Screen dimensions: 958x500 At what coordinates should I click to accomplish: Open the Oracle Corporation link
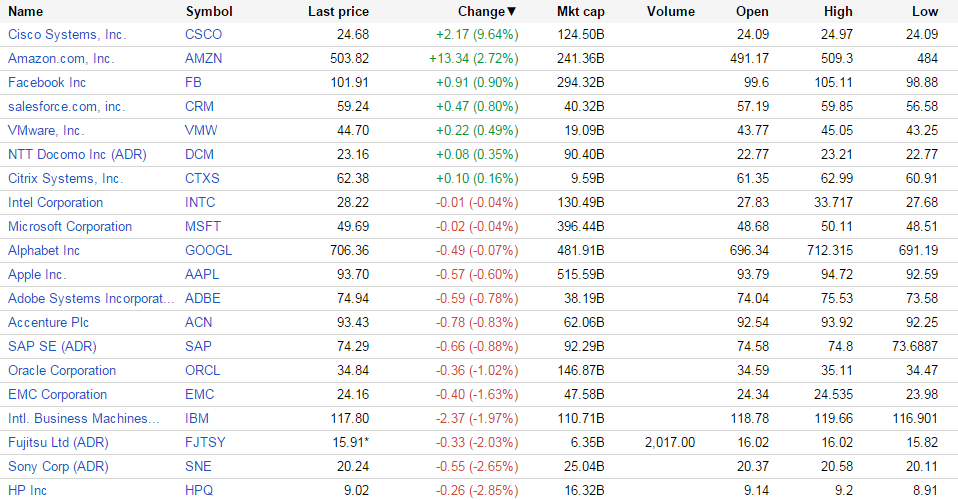62,371
